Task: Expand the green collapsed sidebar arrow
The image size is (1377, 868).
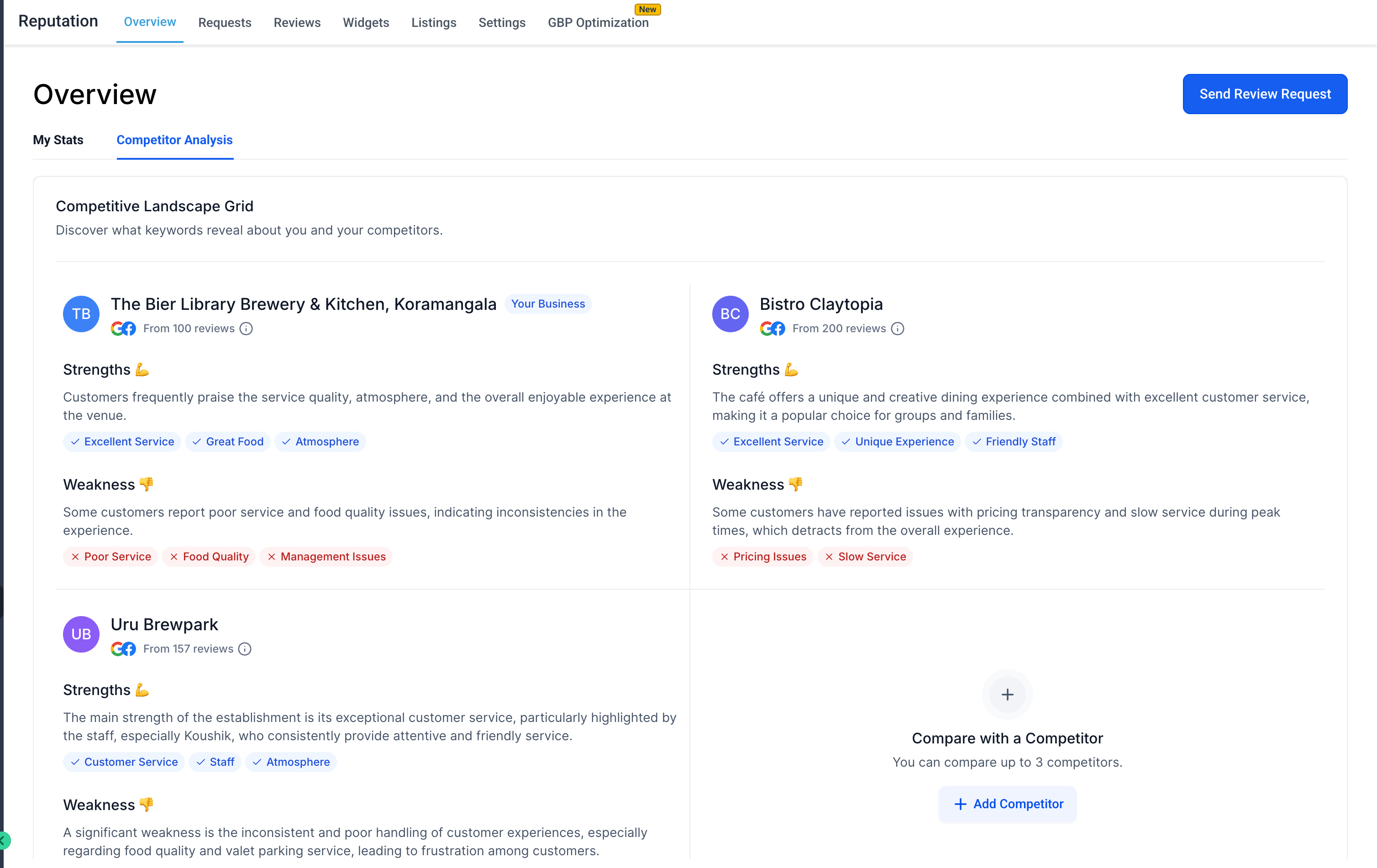Action: (4, 841)
